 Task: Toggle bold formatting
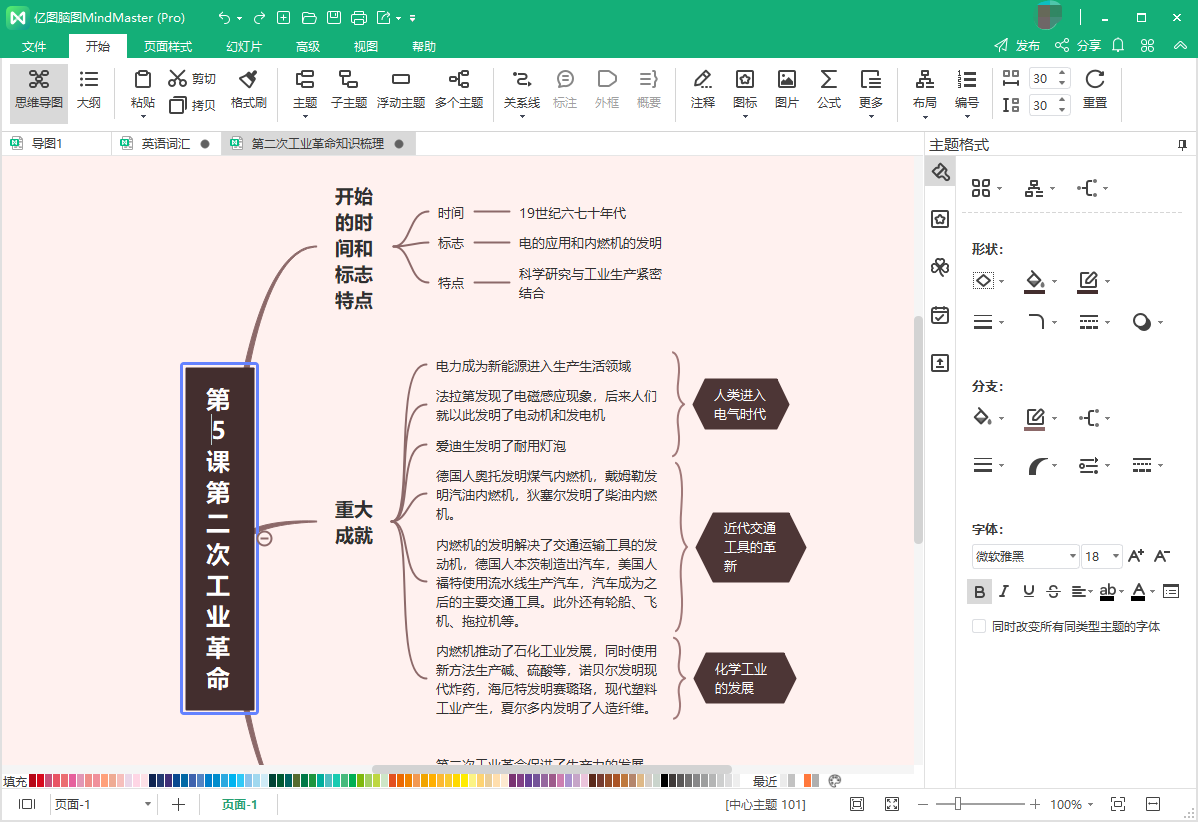(979, 591)
